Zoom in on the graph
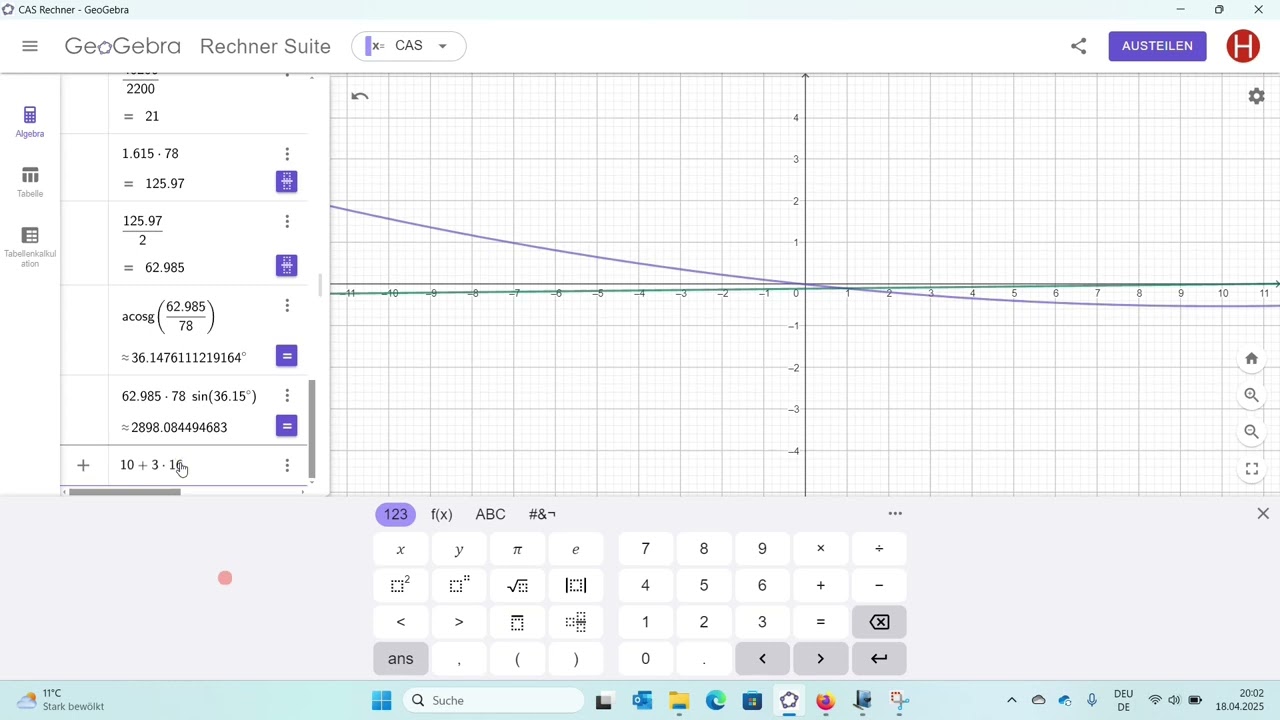This screenshot has width=1280, height=720. (1251, 395)
